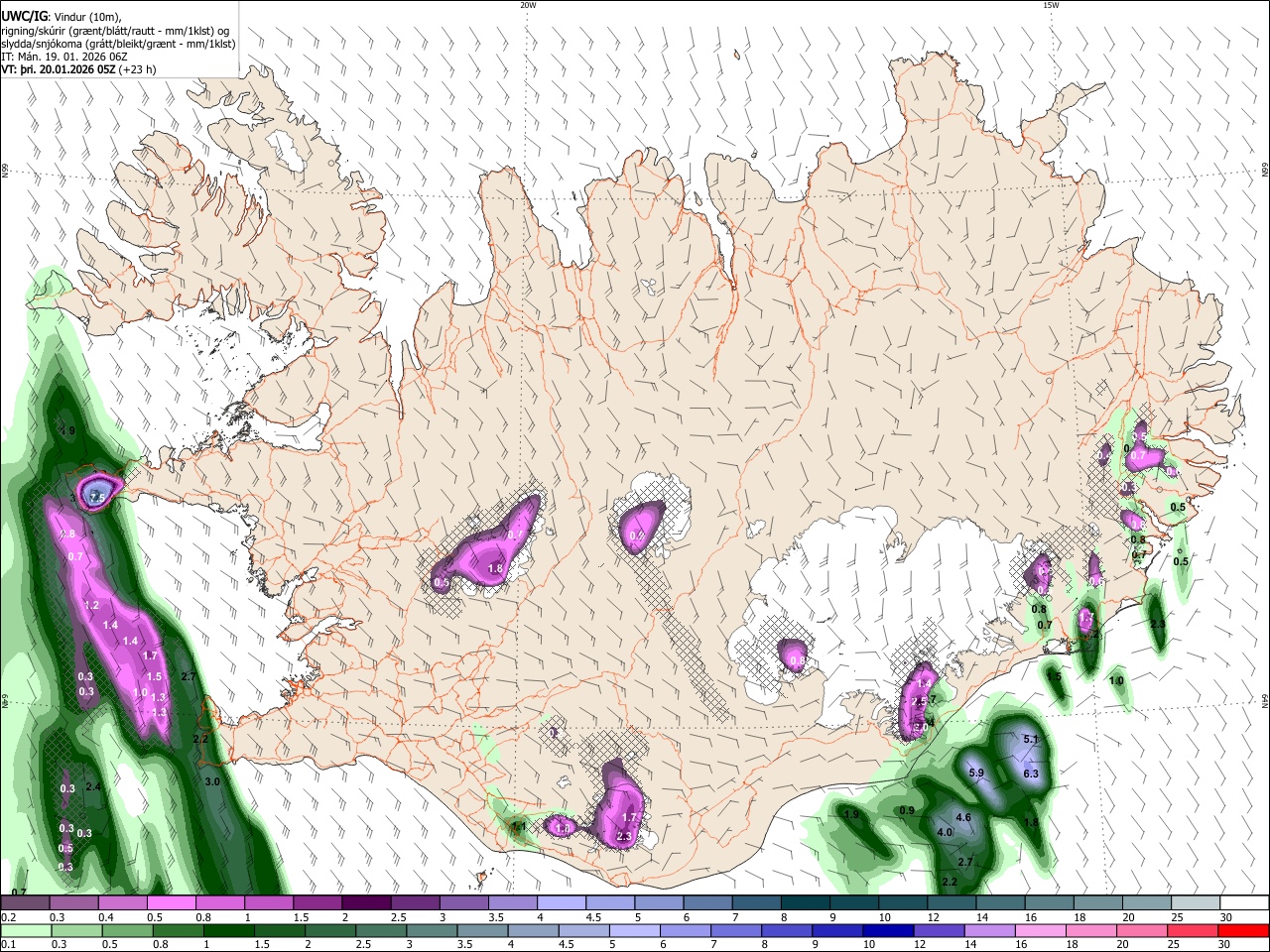The width and height of the screenshot is (1270, 952).
Task: Click the 1.2 snow value in the western band
Action: click(x=92, y=605)
